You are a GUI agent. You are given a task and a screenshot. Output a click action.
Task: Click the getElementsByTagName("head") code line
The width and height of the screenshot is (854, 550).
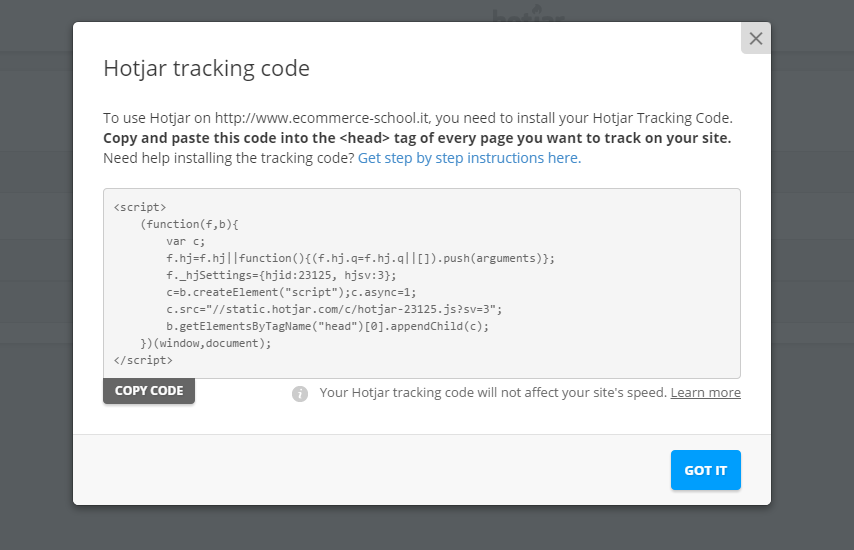[328, 326]
